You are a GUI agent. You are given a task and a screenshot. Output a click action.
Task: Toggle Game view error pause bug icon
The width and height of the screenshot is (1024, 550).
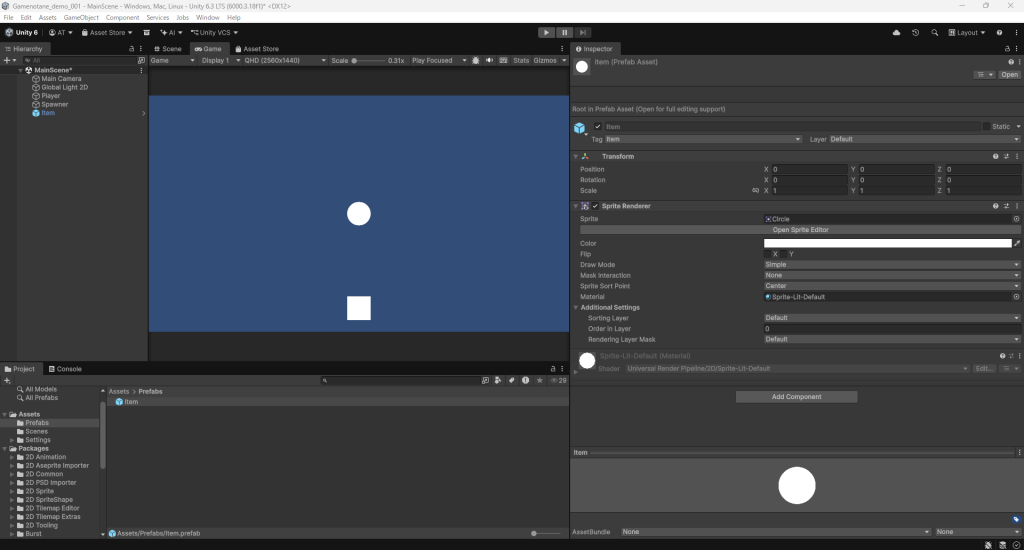475,60
